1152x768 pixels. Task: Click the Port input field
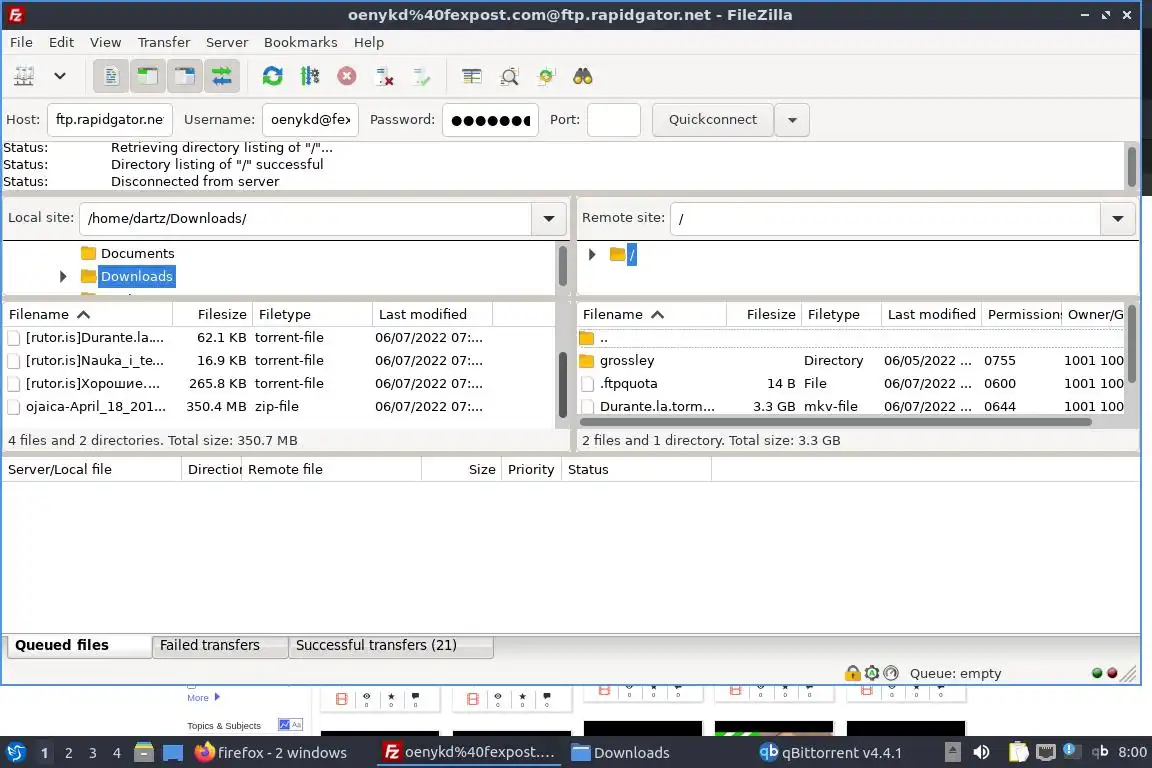[x=613, y=120]
